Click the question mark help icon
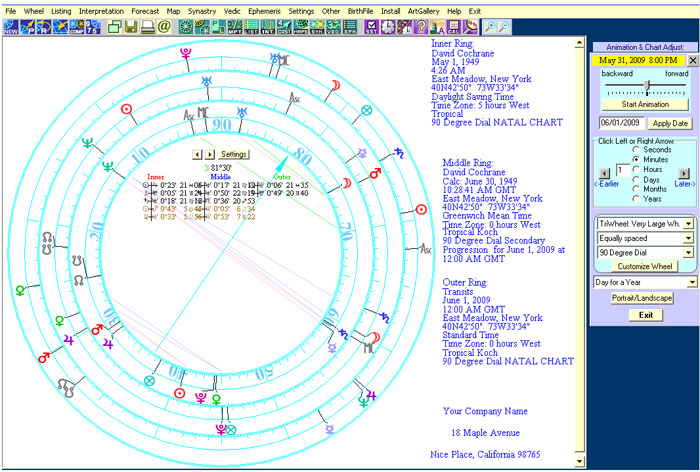The image size is (700, 472). (x=419, y=27)
